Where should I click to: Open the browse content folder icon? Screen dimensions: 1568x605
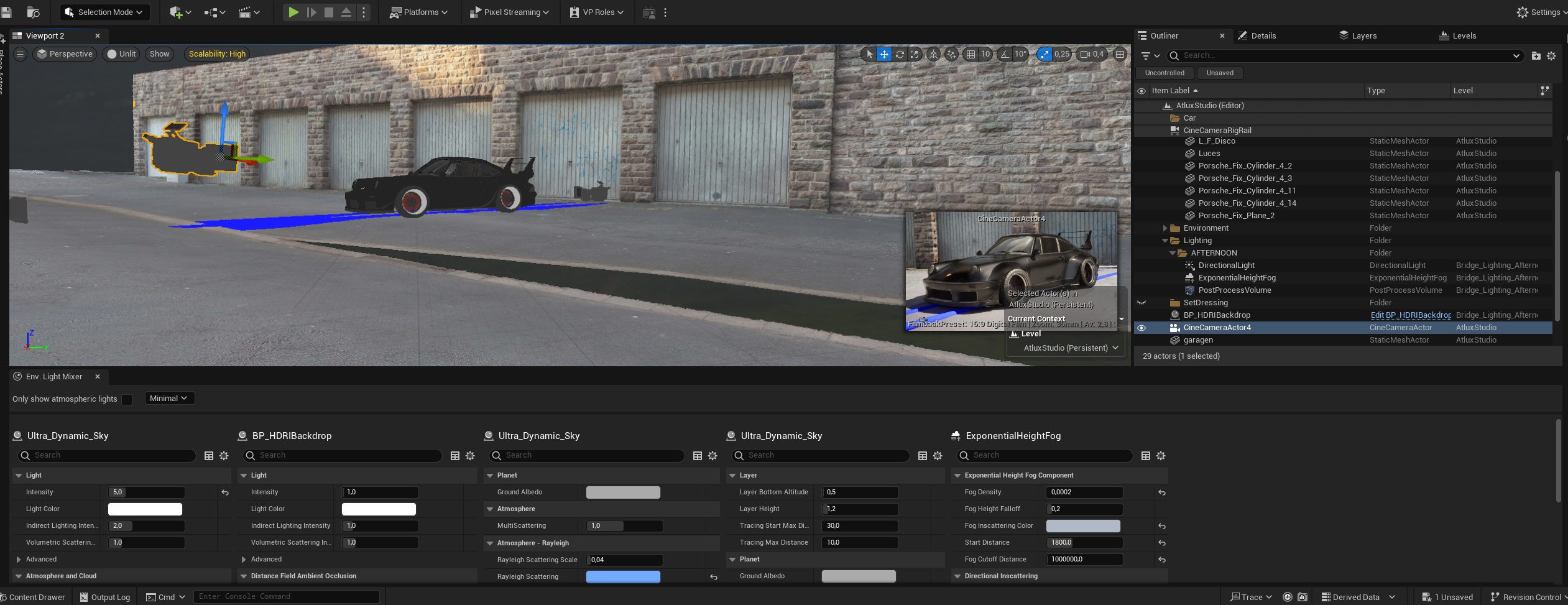pos(33,12)
